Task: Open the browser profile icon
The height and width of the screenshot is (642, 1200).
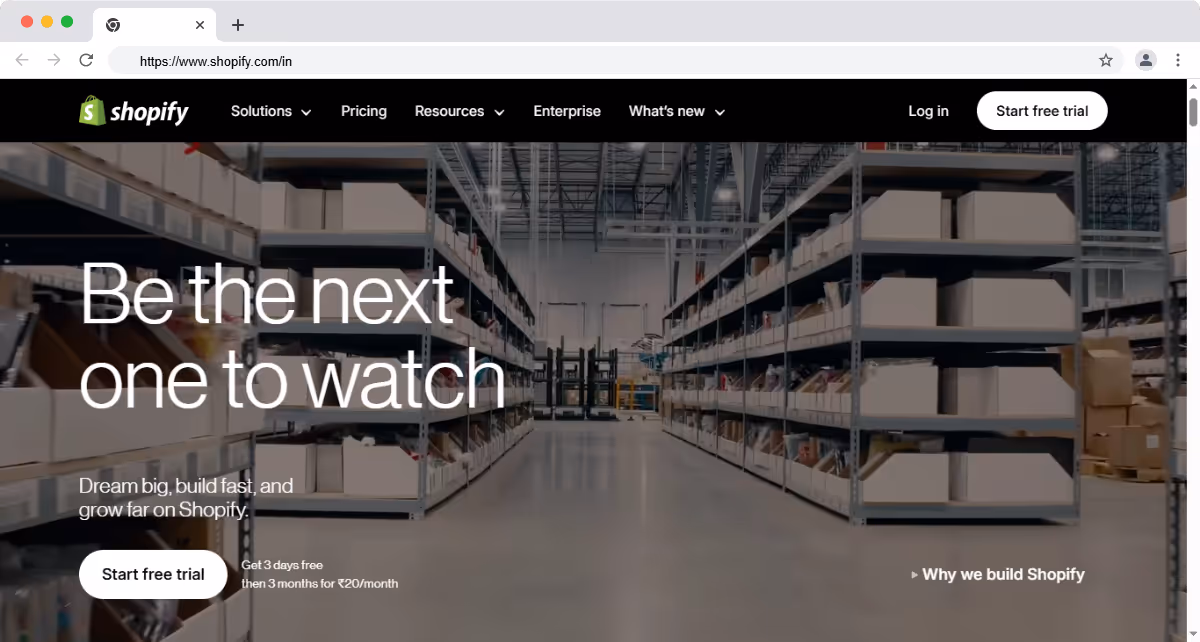Action: coord(1145,60)
